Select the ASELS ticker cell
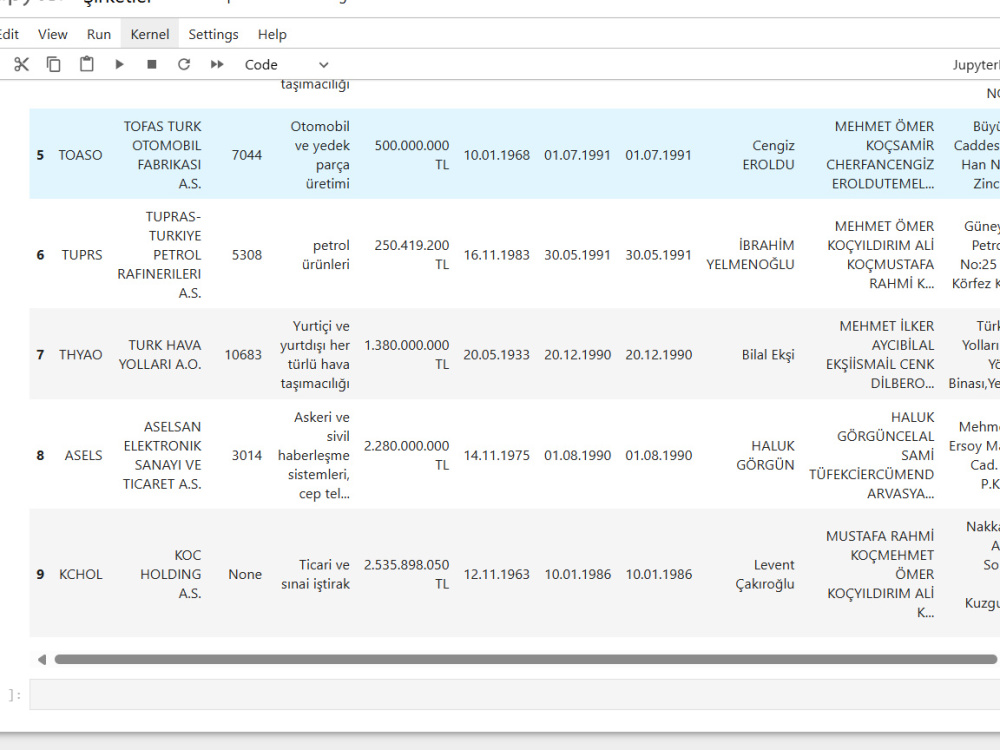Viewport: 1000px width, 750px height. [x=83, y=455]
